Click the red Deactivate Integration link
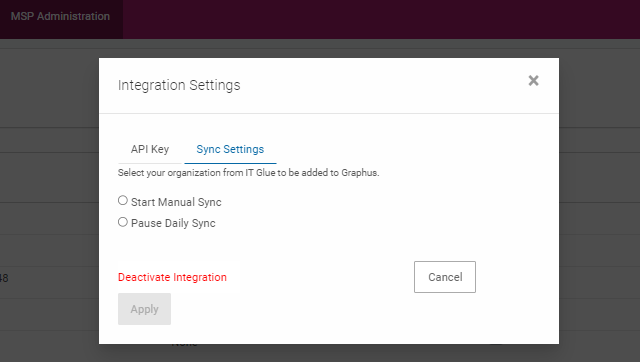Screen dimensions: 640x362 (172, 277)
